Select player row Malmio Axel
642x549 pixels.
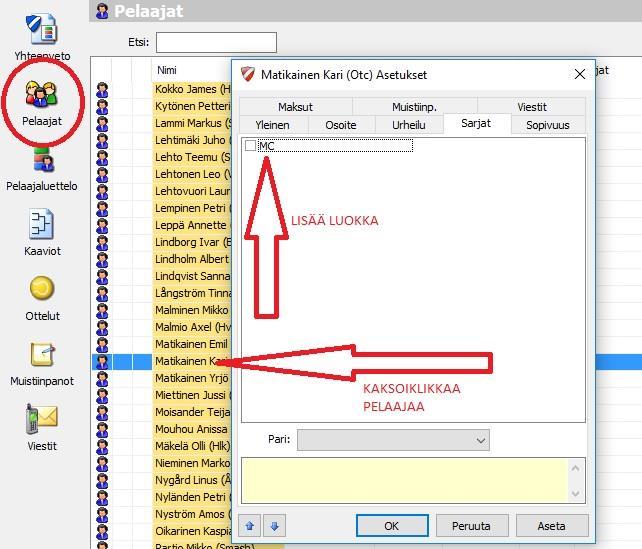[162, 327]
